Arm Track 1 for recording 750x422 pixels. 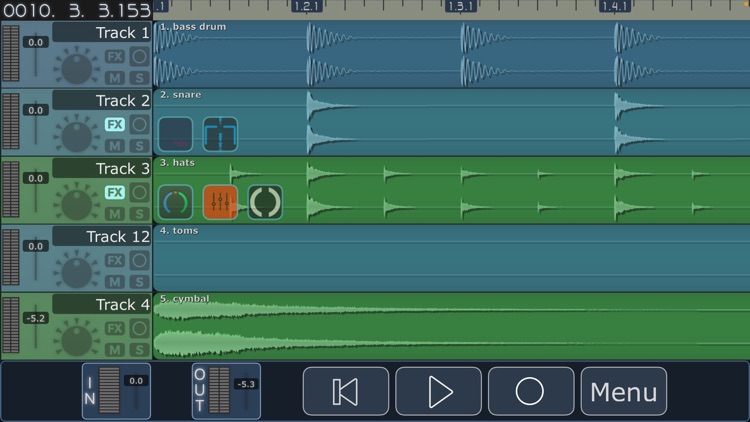pos(139,57)
